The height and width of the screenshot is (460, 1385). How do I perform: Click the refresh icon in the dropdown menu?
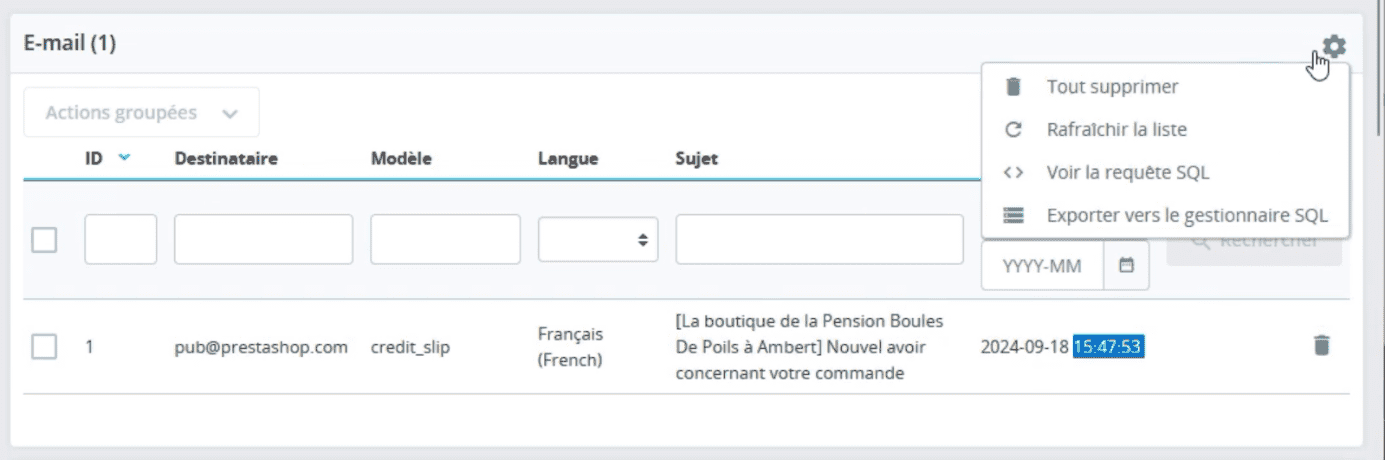1014,130
